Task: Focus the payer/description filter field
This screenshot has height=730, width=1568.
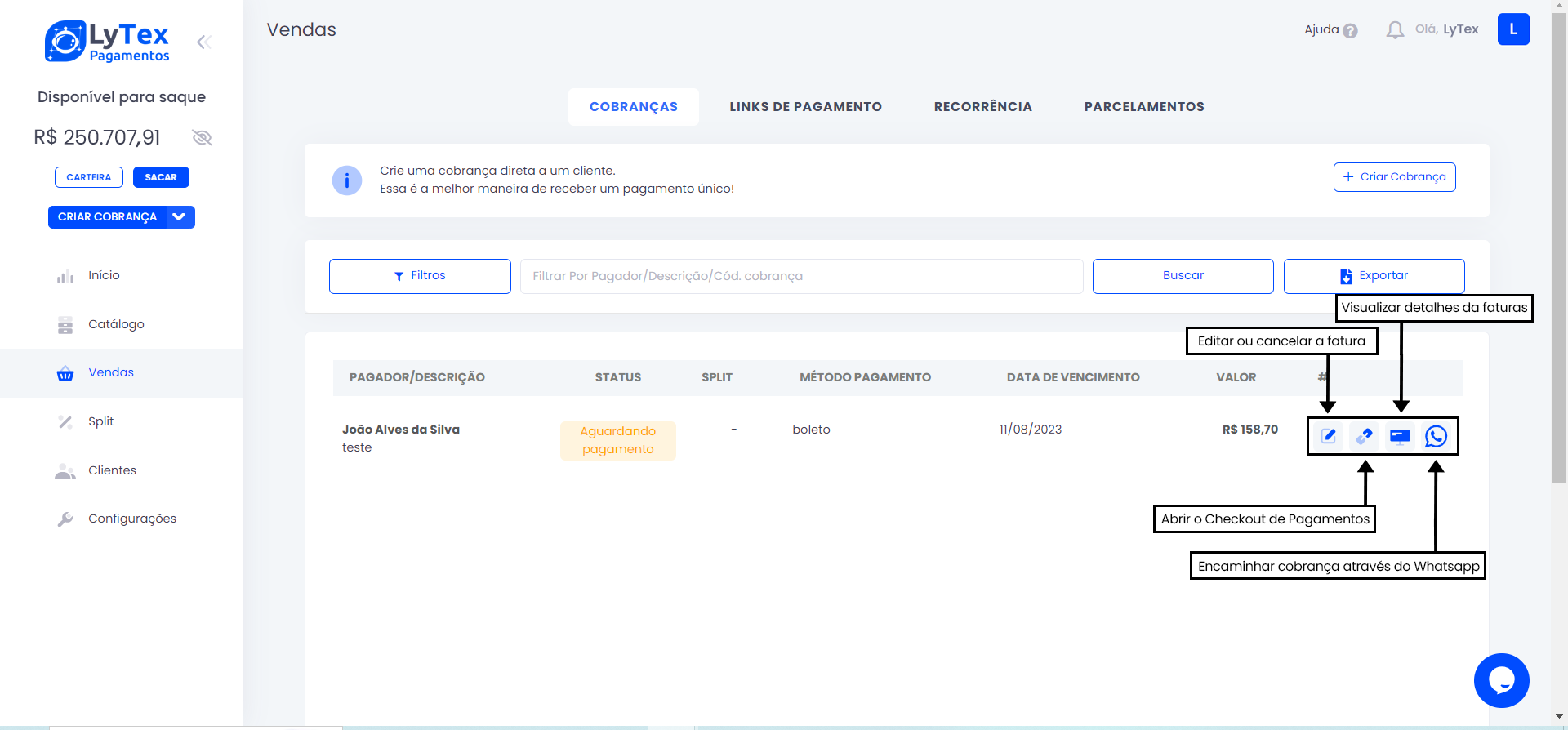Action: click(802, 276)
